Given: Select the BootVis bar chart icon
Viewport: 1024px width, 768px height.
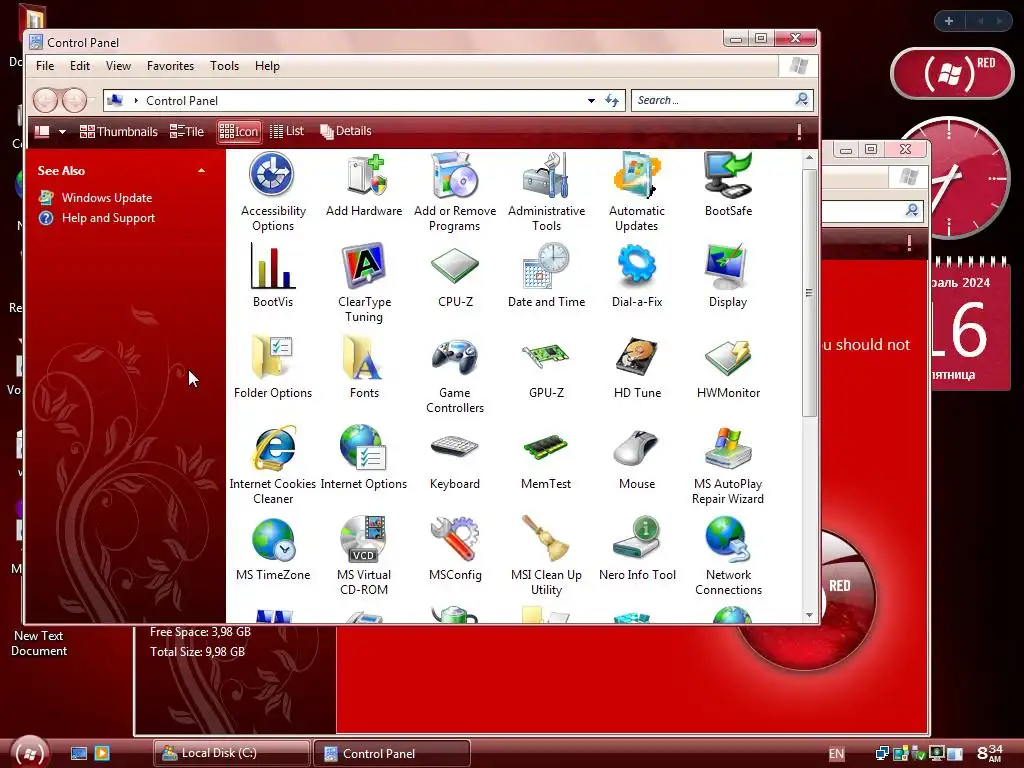Looking at the screenshot, I should (x=272, y=266).
